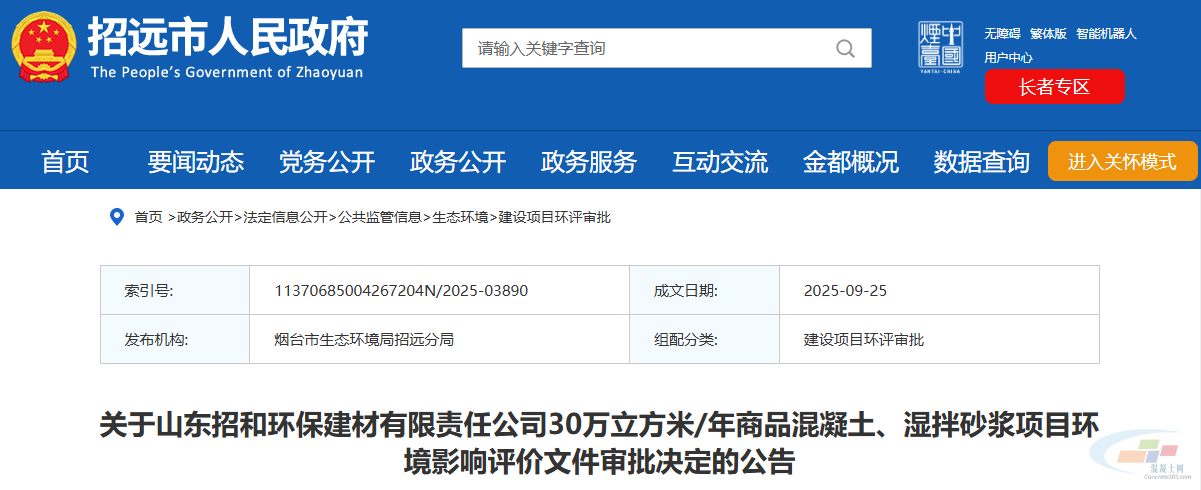Click the Yantai China seal logo
Image resolution: width=1201 pixels, height=490 pixels.
[x=938, y=47]
